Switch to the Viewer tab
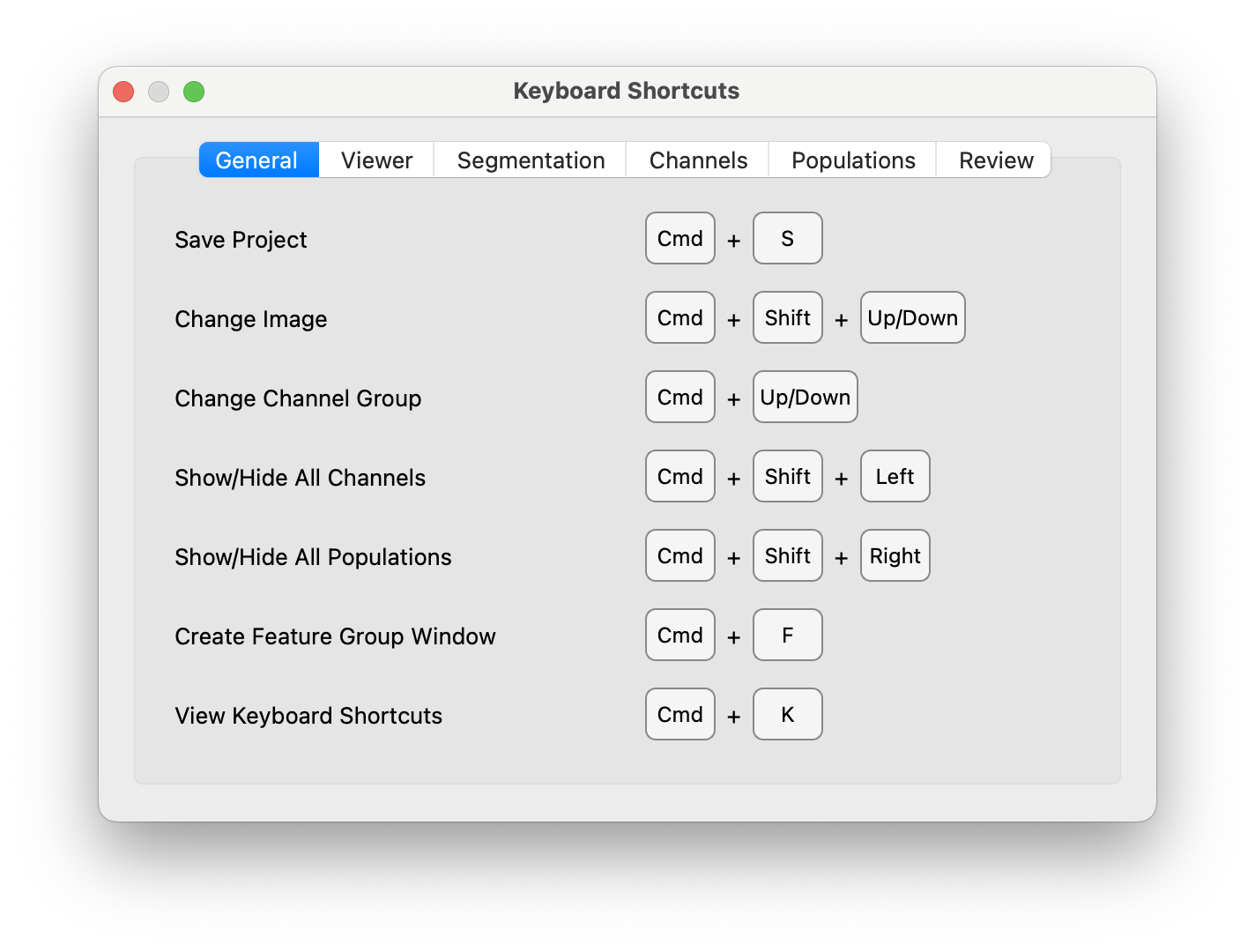1255x952 pixels. tap(375, 160)
